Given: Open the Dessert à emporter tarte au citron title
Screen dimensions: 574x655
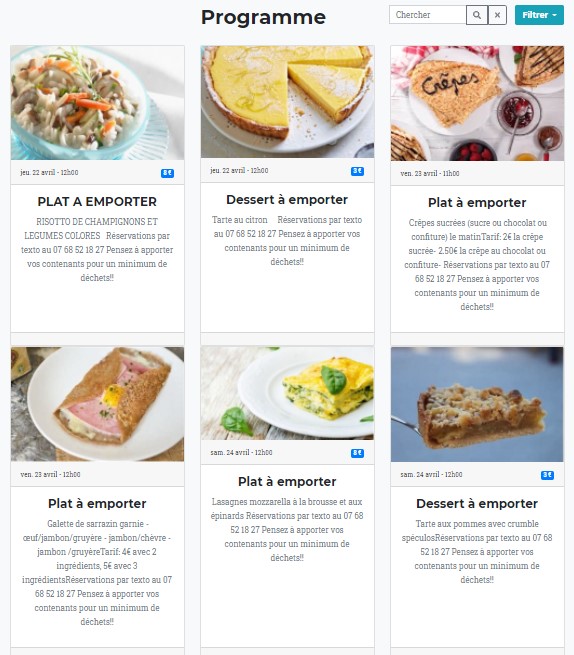Looking at the screenshot, I should (x=287, y=200).
